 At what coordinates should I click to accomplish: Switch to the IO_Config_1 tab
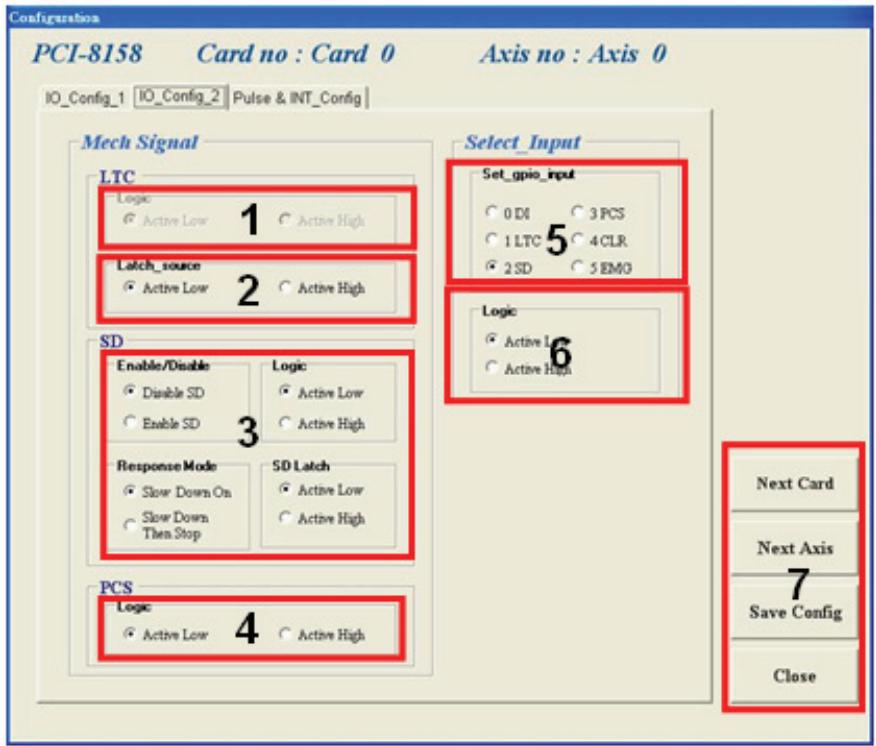tap(84, 98)
